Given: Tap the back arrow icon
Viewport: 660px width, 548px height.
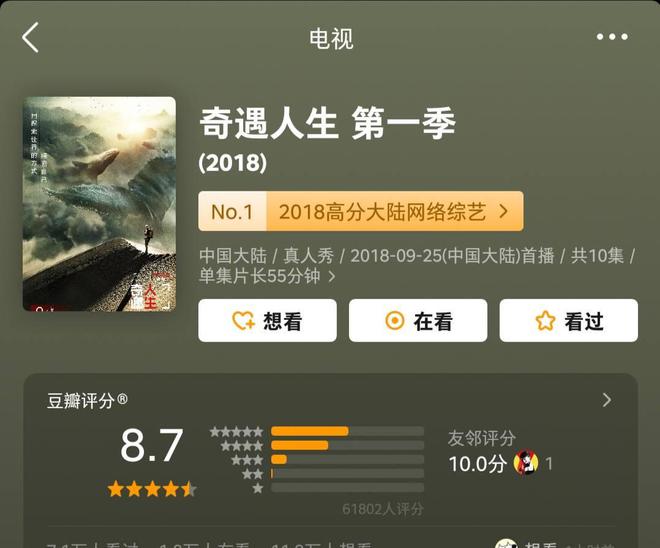Looking at the screenshot, I should (x=30, y=37).
